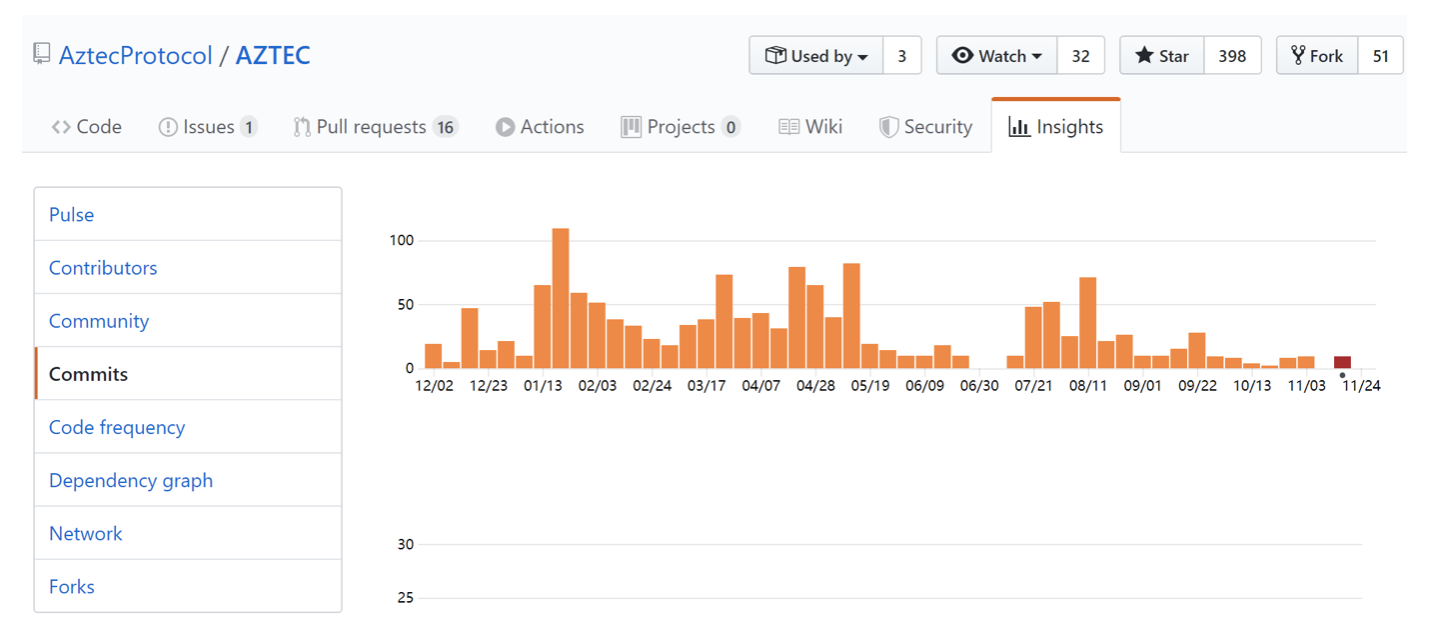Open the Pull requests tab
The image size is (1448, 638).
tap(376, 127)
